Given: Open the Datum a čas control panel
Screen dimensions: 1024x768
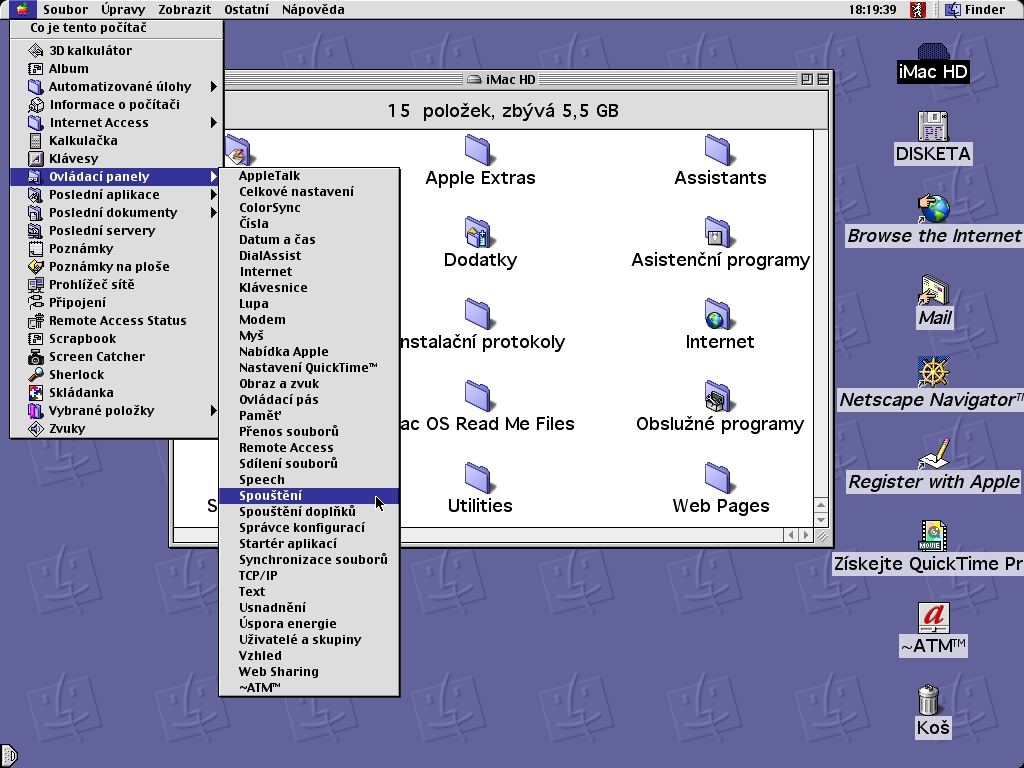Looking at the screenshot, I should coord(309,240).
